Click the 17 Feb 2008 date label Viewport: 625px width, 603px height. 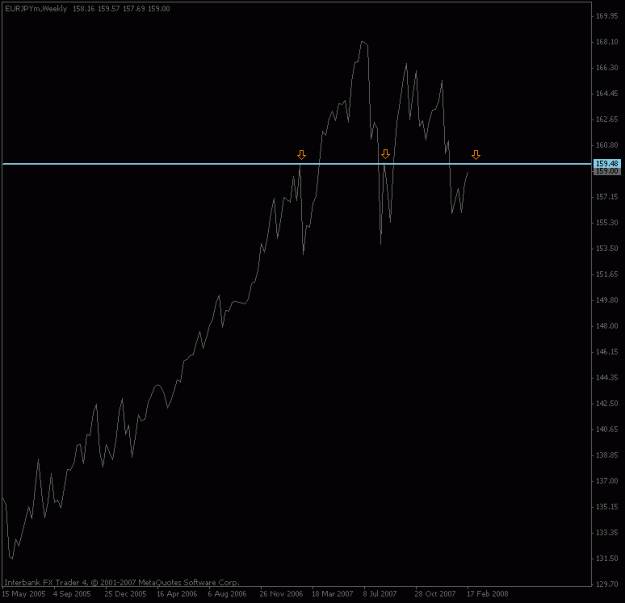(487, 594)
